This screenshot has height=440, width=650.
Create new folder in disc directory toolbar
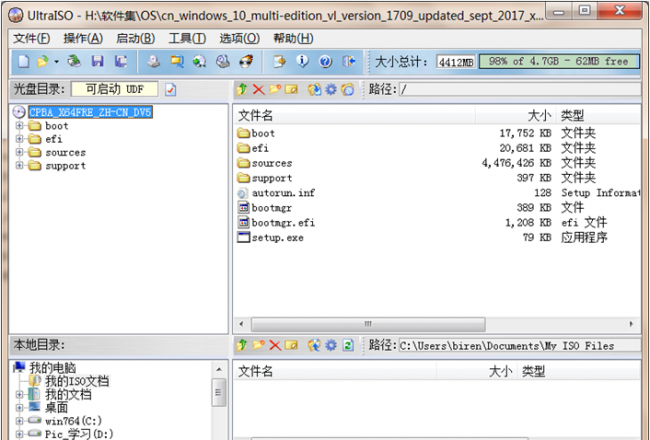pyautogui.click(x=275, y=89)
